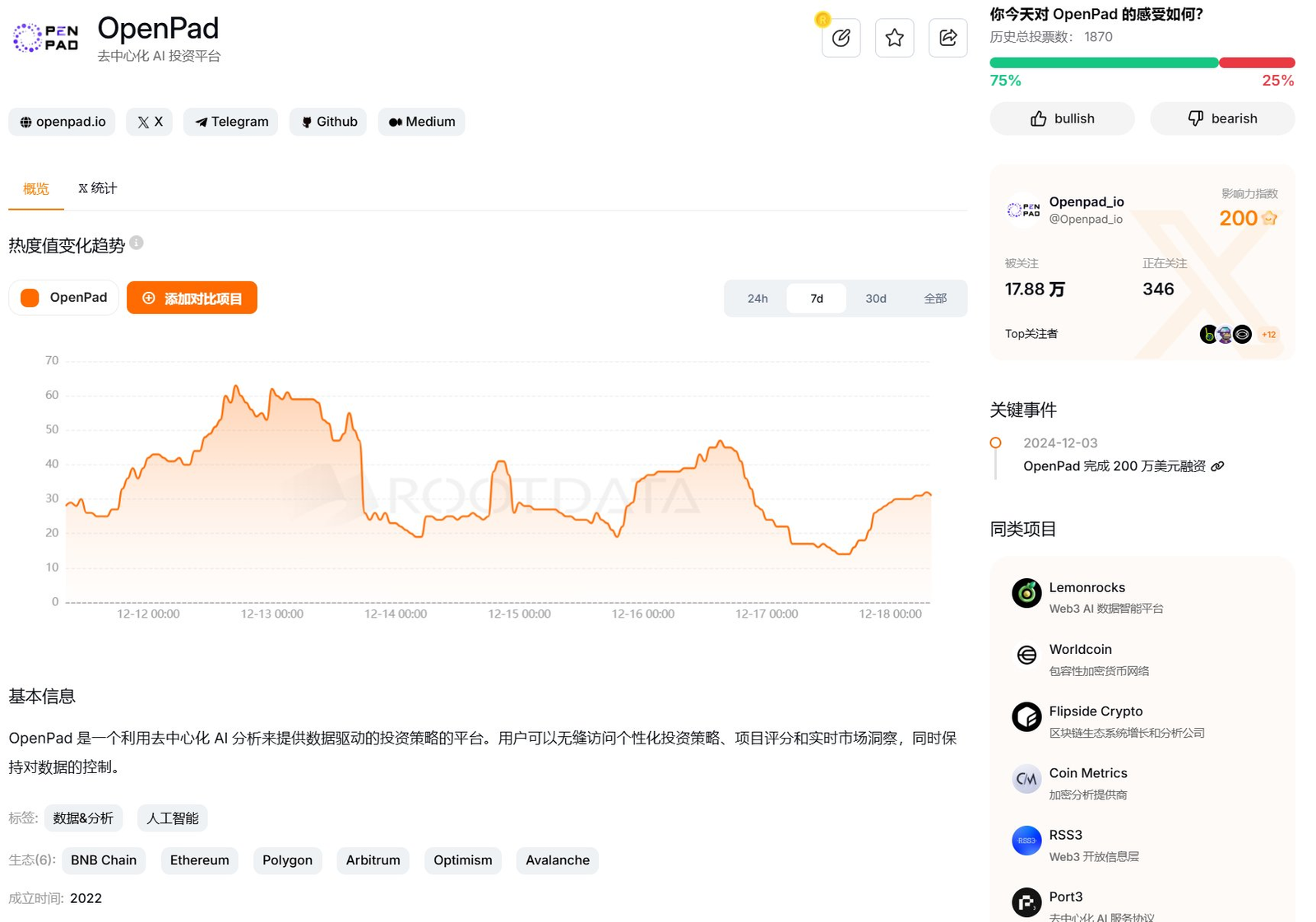Click the first top follower avatar

point(1208,335)
